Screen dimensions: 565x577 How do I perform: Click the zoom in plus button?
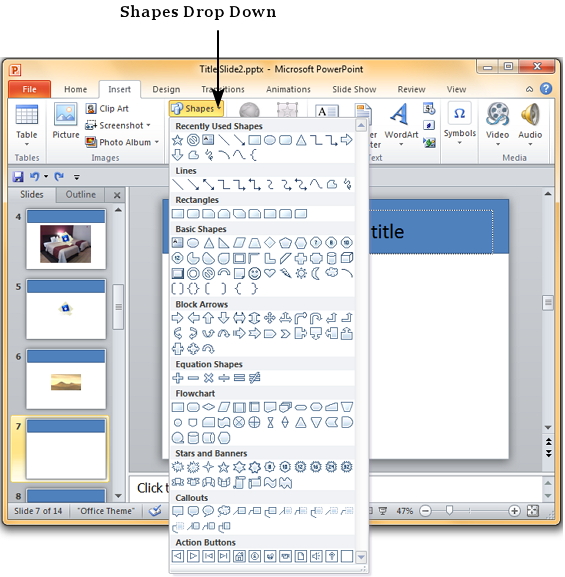pos(514,511)
